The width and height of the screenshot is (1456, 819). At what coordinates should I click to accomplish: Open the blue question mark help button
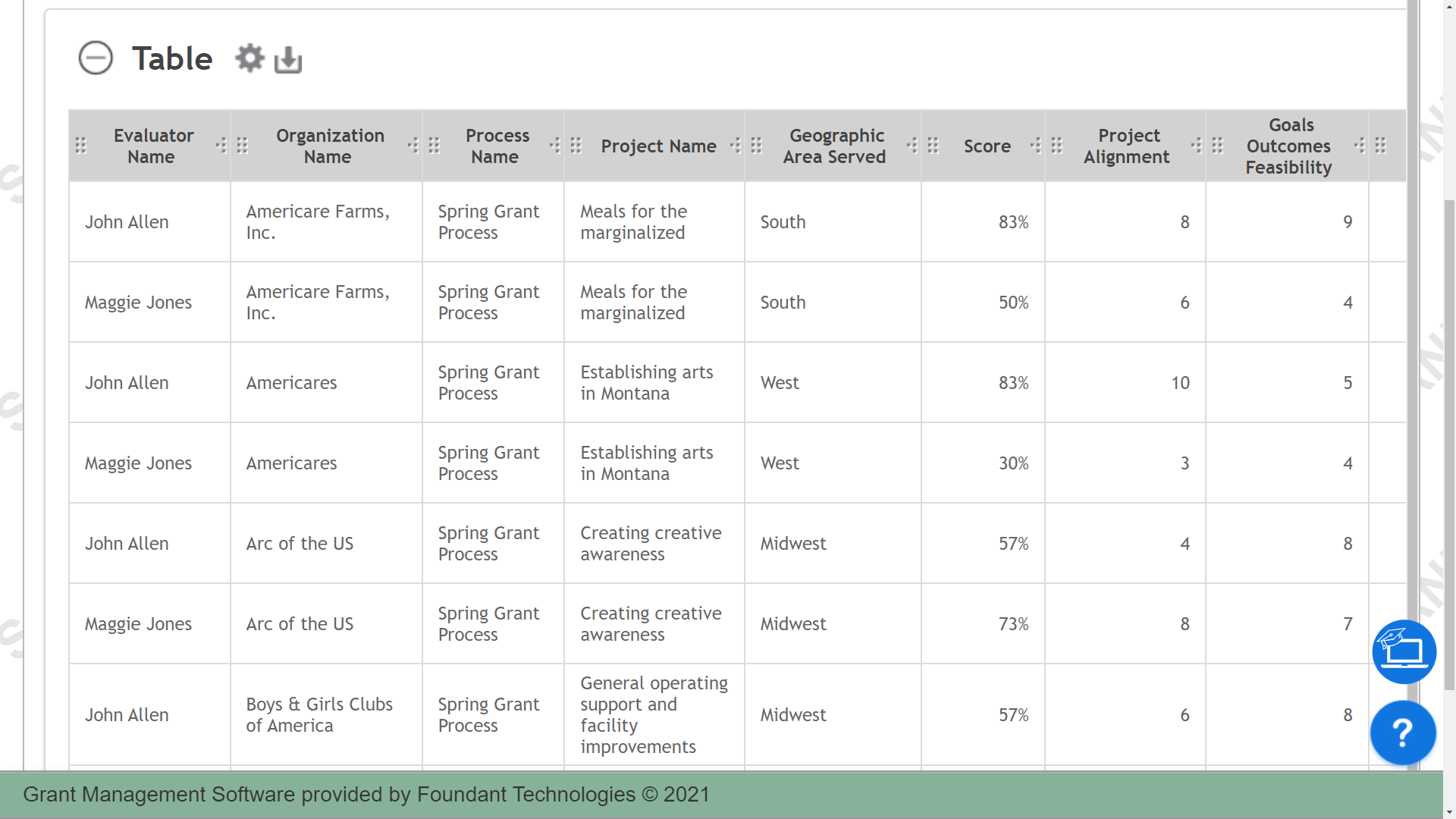coord(1403,733)
